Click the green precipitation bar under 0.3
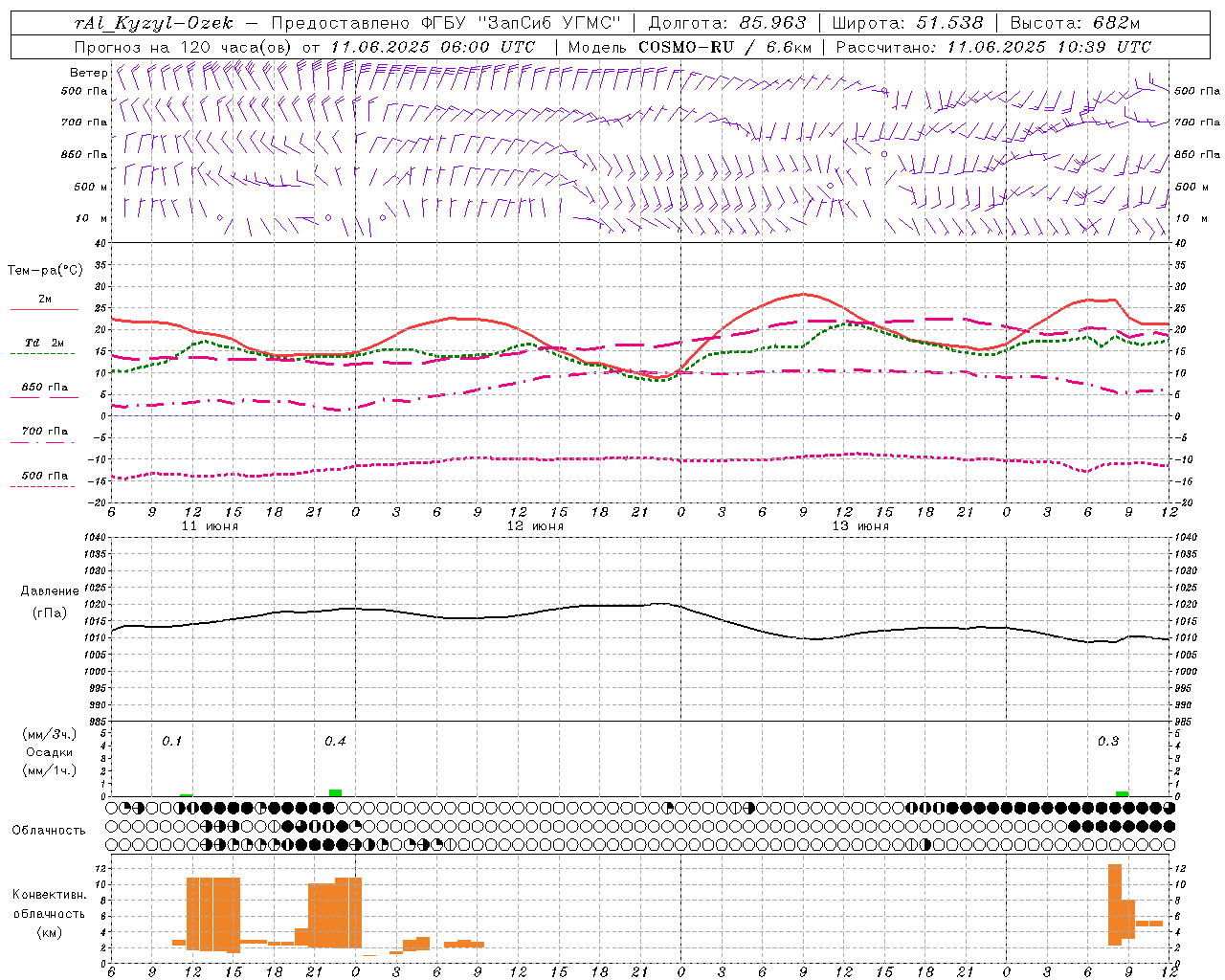This screenshot has height=980, width=1225. [1122, 793]
